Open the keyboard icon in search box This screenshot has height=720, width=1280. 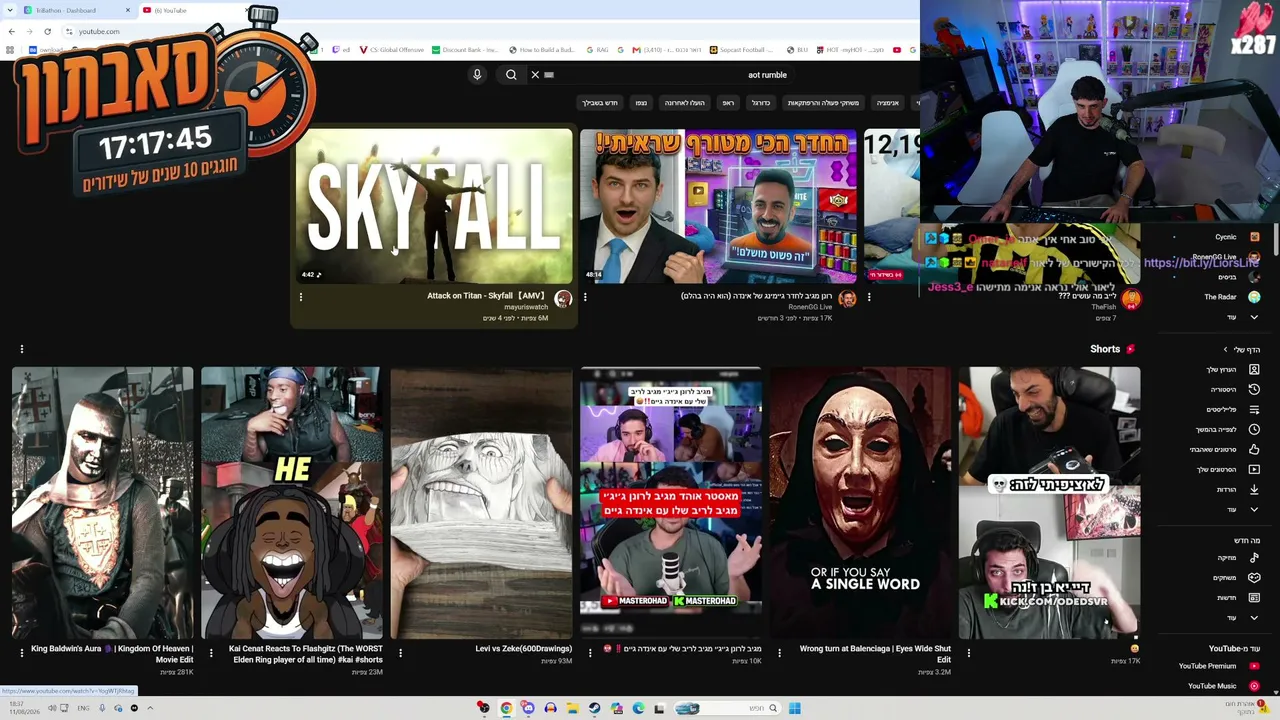point(549,75)
